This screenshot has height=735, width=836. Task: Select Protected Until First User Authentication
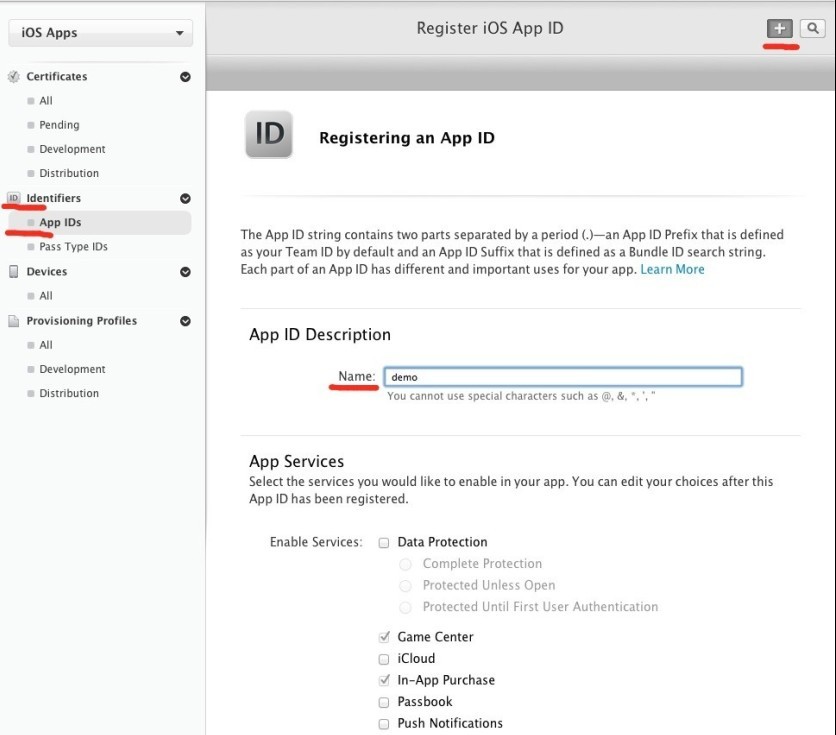(x=406, y=607)
